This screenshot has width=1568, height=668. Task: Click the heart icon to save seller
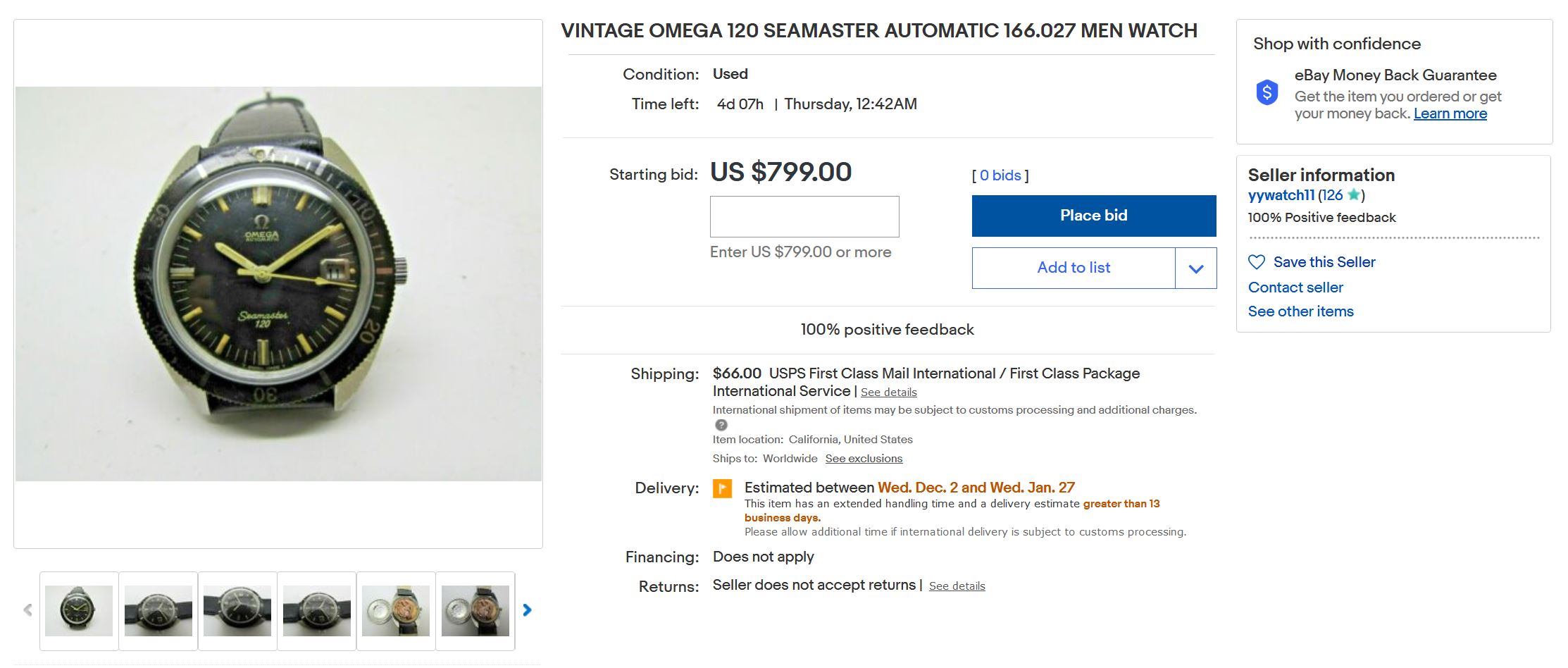click(1257, 262)
